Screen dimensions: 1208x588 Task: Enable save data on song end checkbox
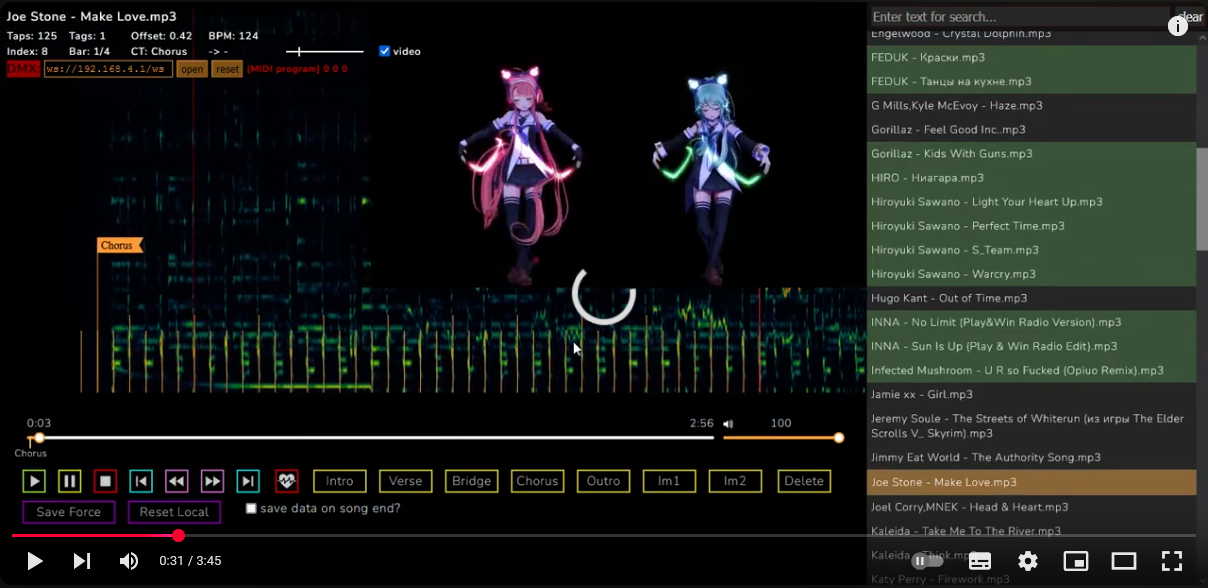click(x=251, y=508)
